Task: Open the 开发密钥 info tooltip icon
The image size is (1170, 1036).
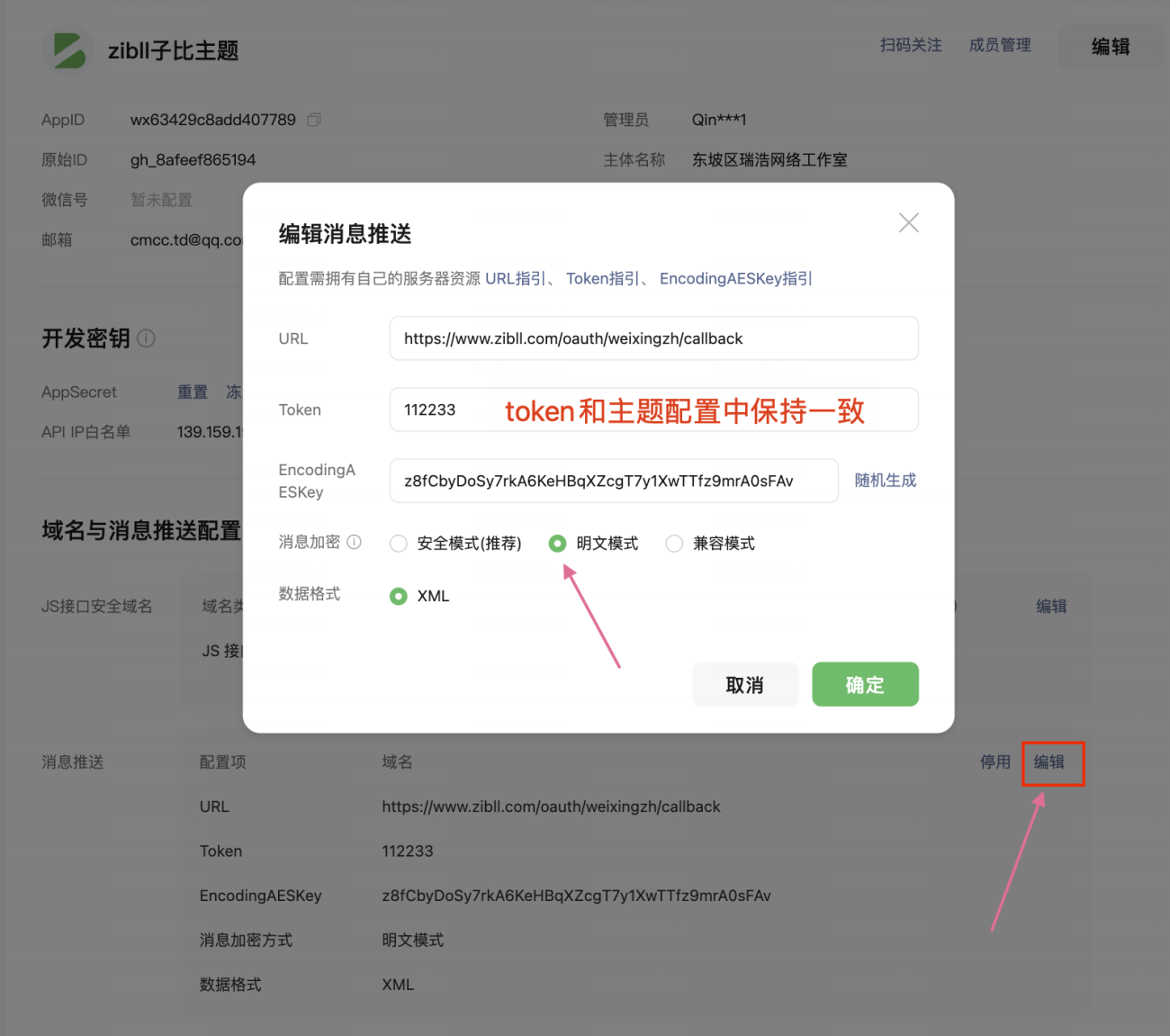Action: pyautogui.click(x=147, y=338)
